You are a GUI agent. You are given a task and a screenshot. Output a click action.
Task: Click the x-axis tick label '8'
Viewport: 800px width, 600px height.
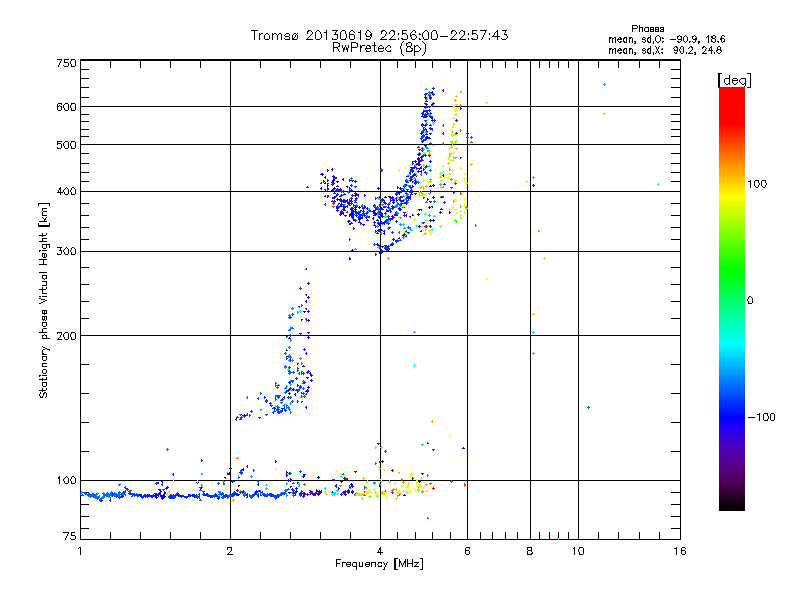coord(530,551)
